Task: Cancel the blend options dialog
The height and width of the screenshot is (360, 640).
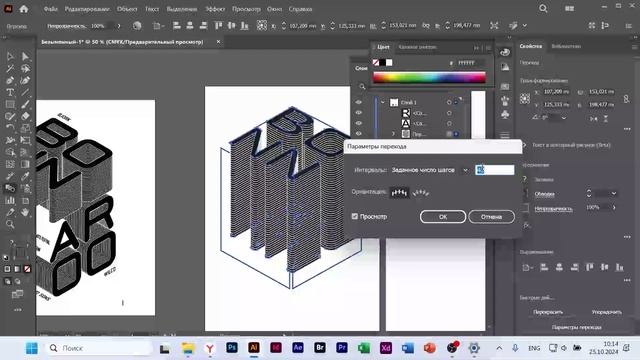Action: pyautogui.click(x=491, y=217)
